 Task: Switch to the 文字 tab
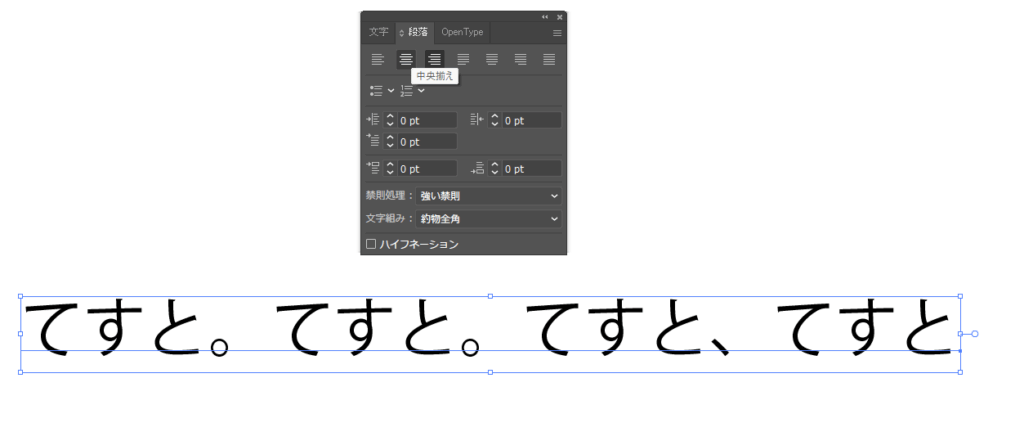[x=378, y=32]
